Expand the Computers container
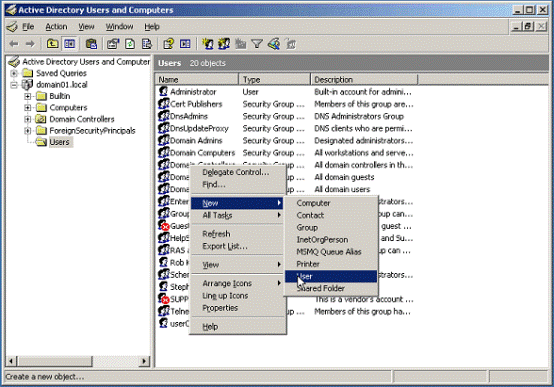The width and height of the screenshot is (554, 387). [28, 107]
